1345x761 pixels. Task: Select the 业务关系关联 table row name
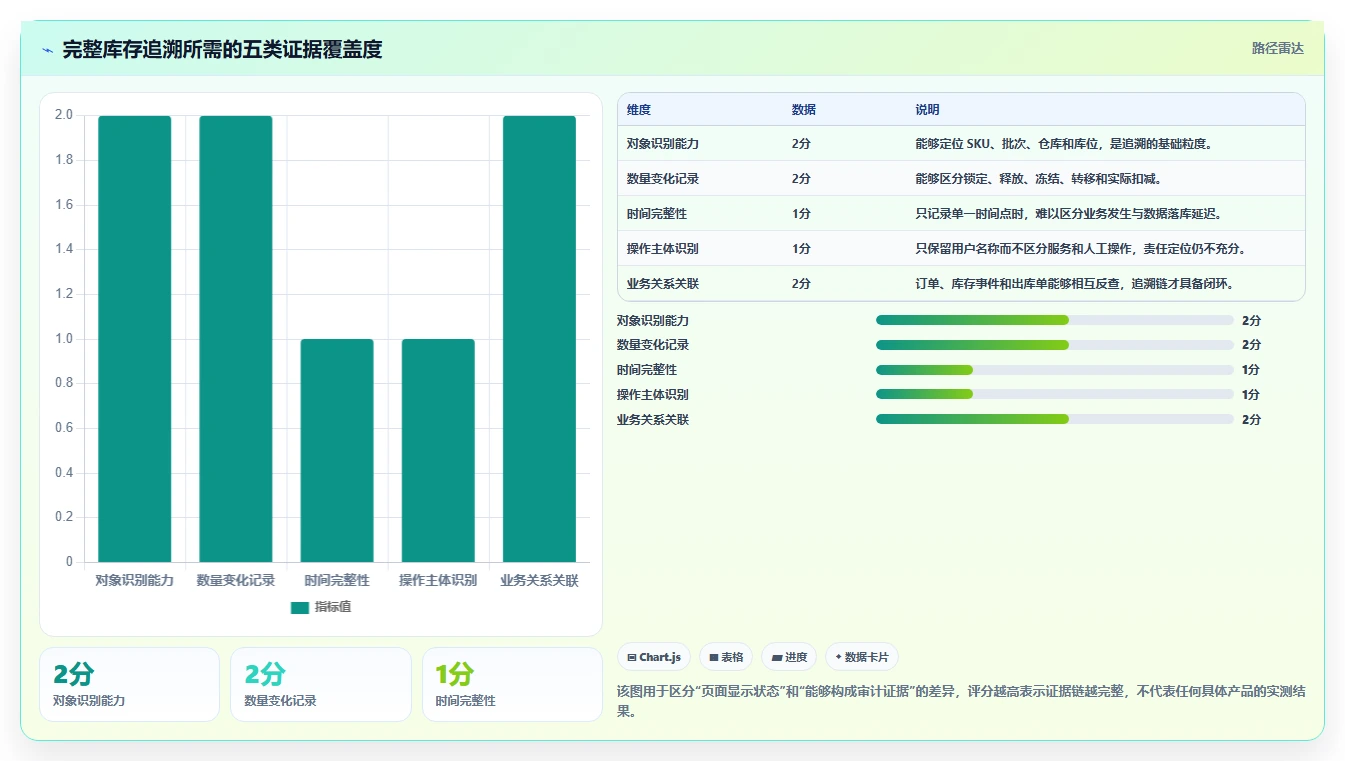point(663,284)
